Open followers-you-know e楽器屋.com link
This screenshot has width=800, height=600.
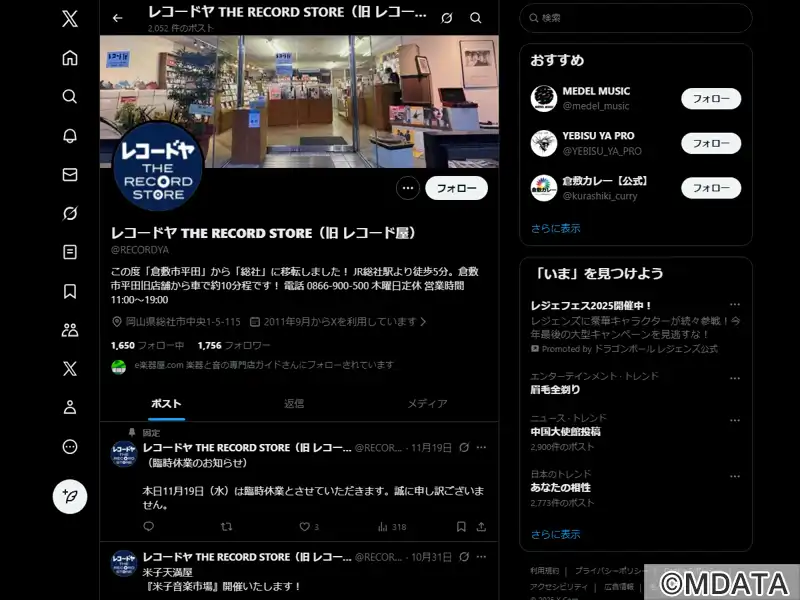(x=264, y=365)
